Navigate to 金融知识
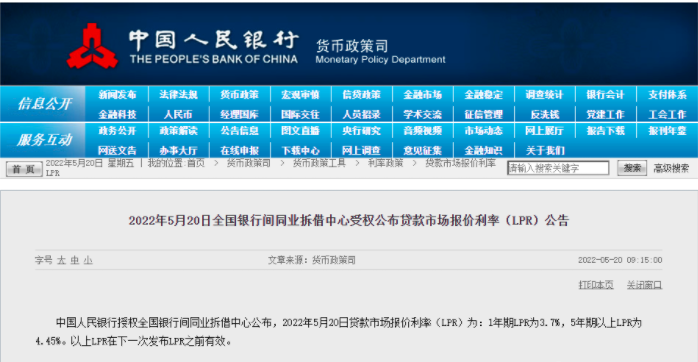The image size is (698, 362). point(483,150)
